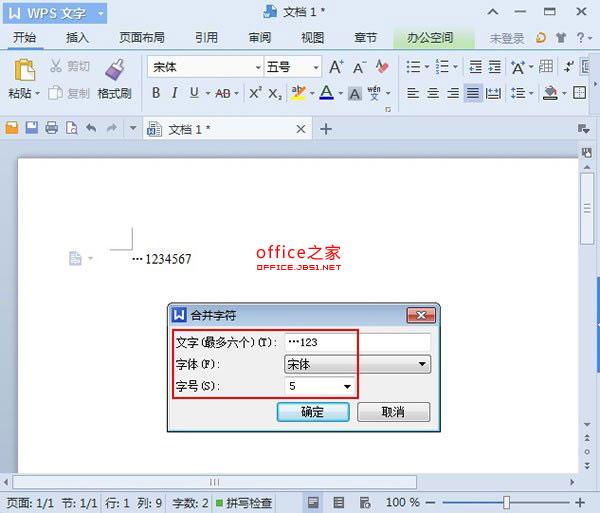Click the Cut scissors icon
This screenshot has width=600, height=513.
(x=56, y=66)
